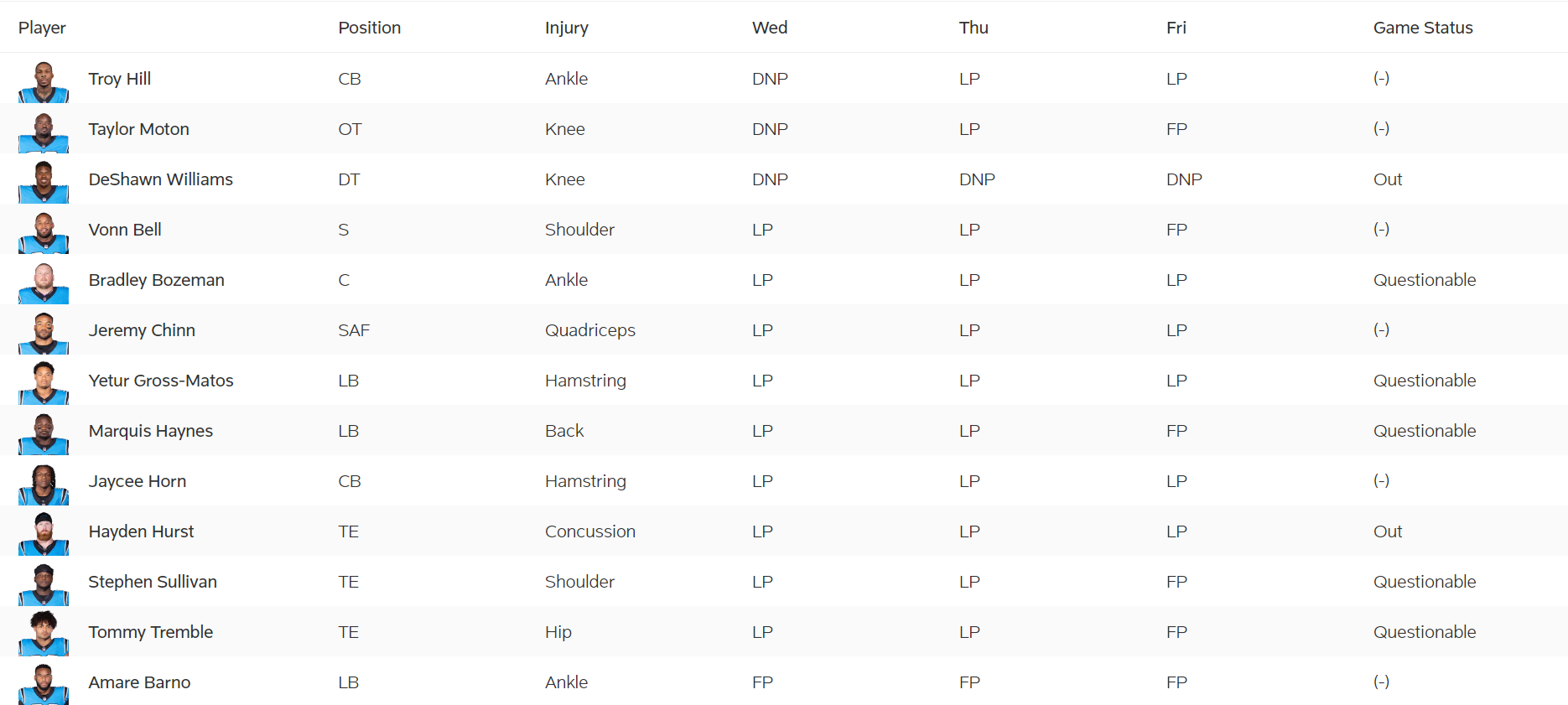This screenshot has height=705, width=1568.
Task: Click Bradley Bozeman's headshot photo
Action: (44, 283)
